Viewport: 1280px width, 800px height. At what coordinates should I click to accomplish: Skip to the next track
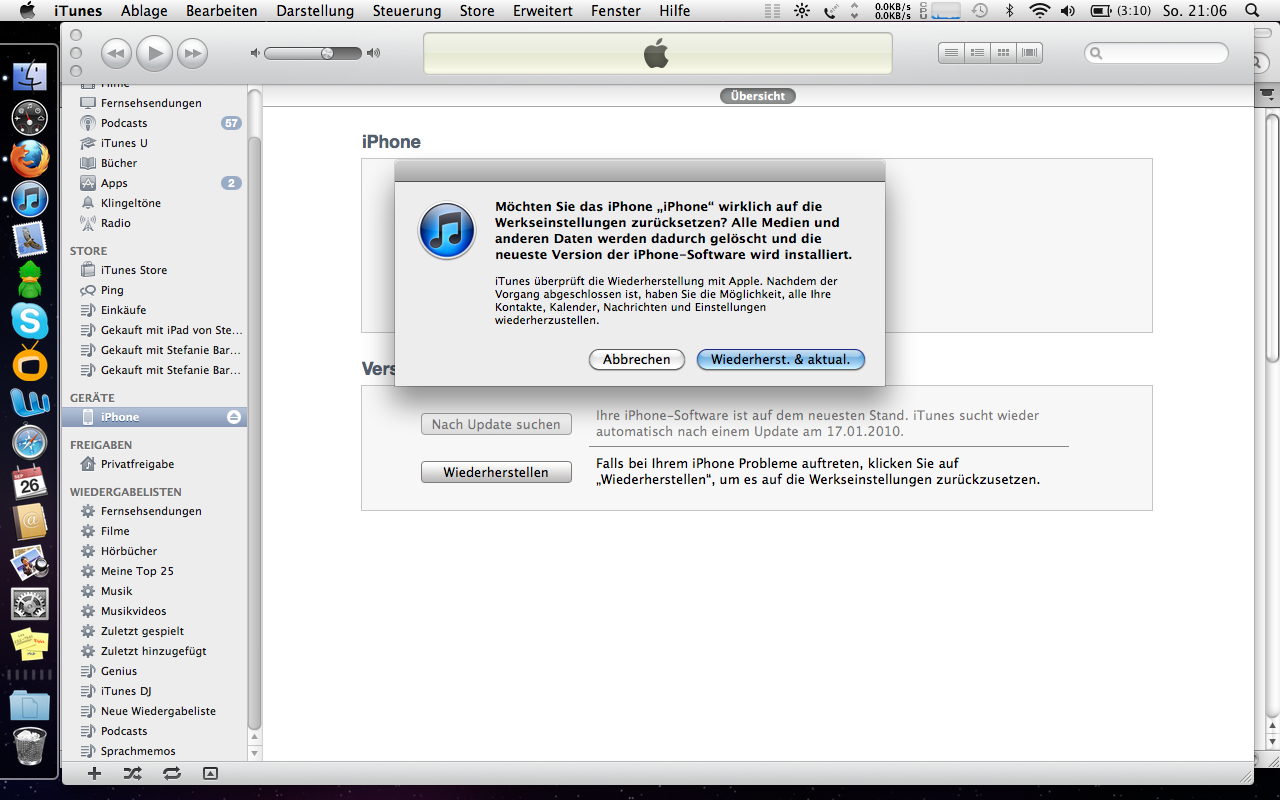[192, 53]
